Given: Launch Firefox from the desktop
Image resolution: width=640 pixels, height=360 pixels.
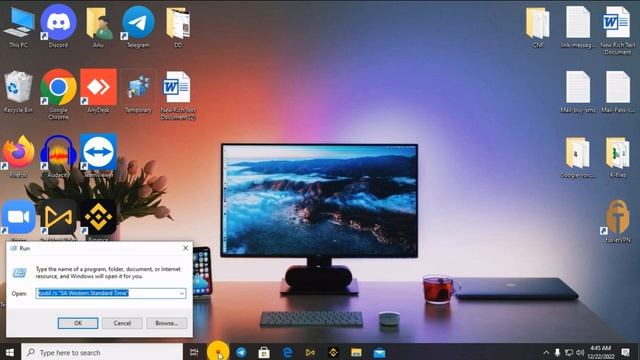Looking at the screenshot, I should point(18,157).
